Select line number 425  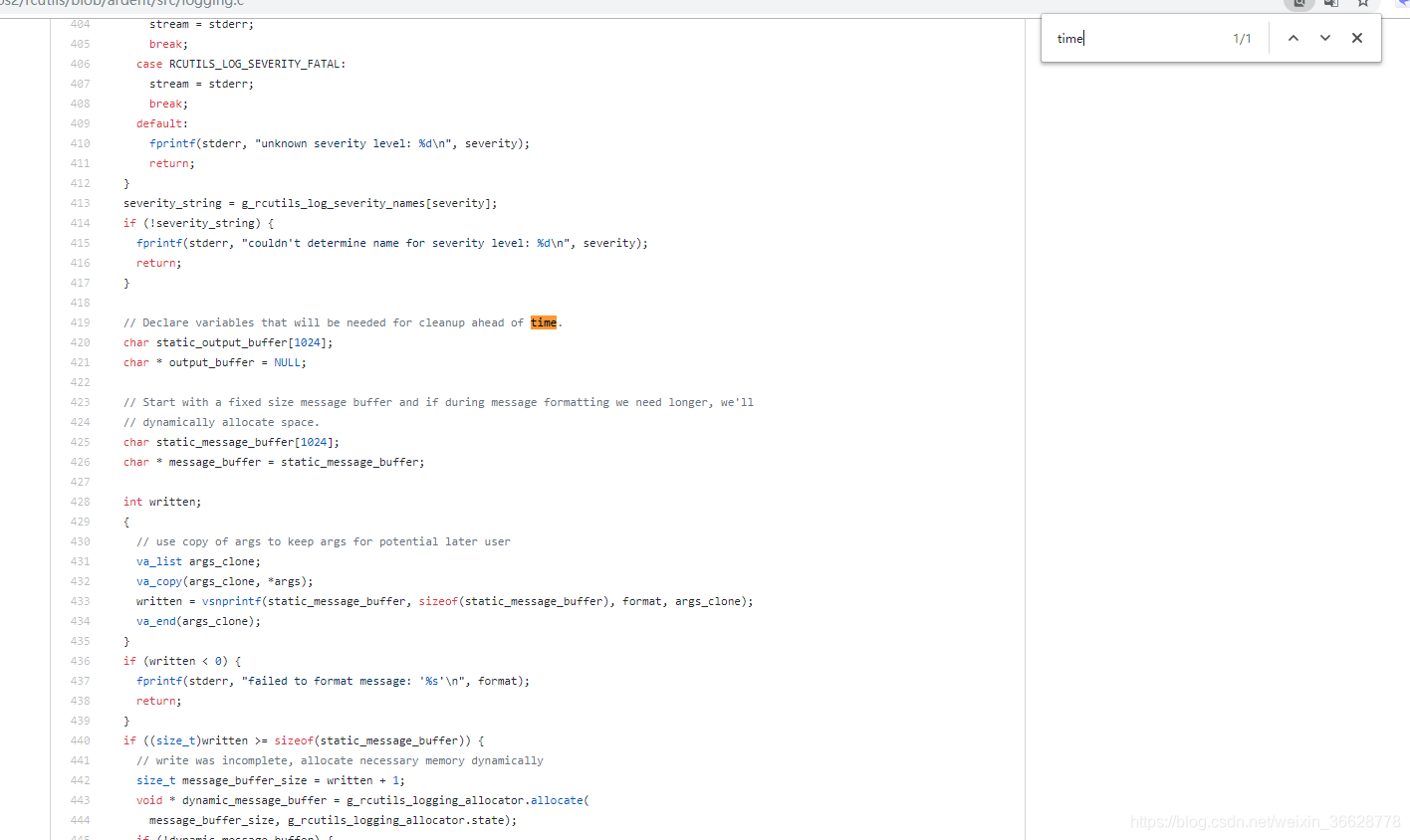click(80, 442)
